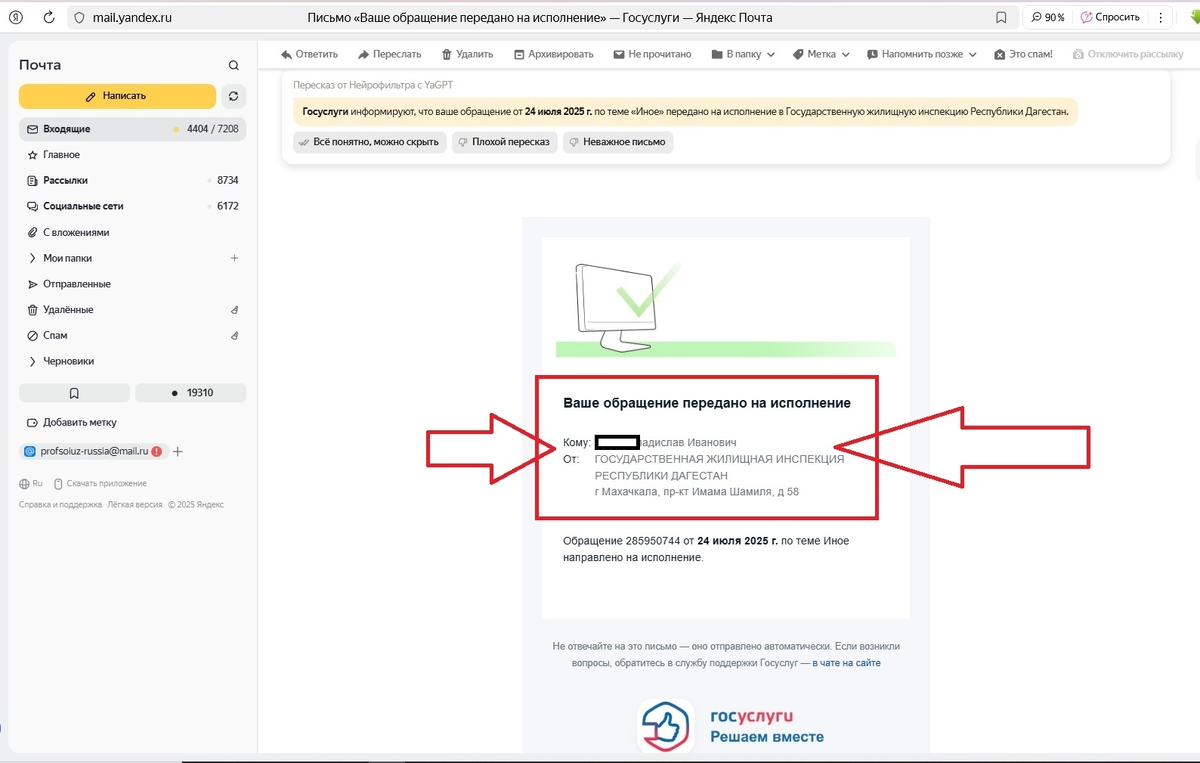Image resolution: width=1200 pixels, height=763 pixels.
Task: Open the Входящие inbox folder
Action: [132, 129]
